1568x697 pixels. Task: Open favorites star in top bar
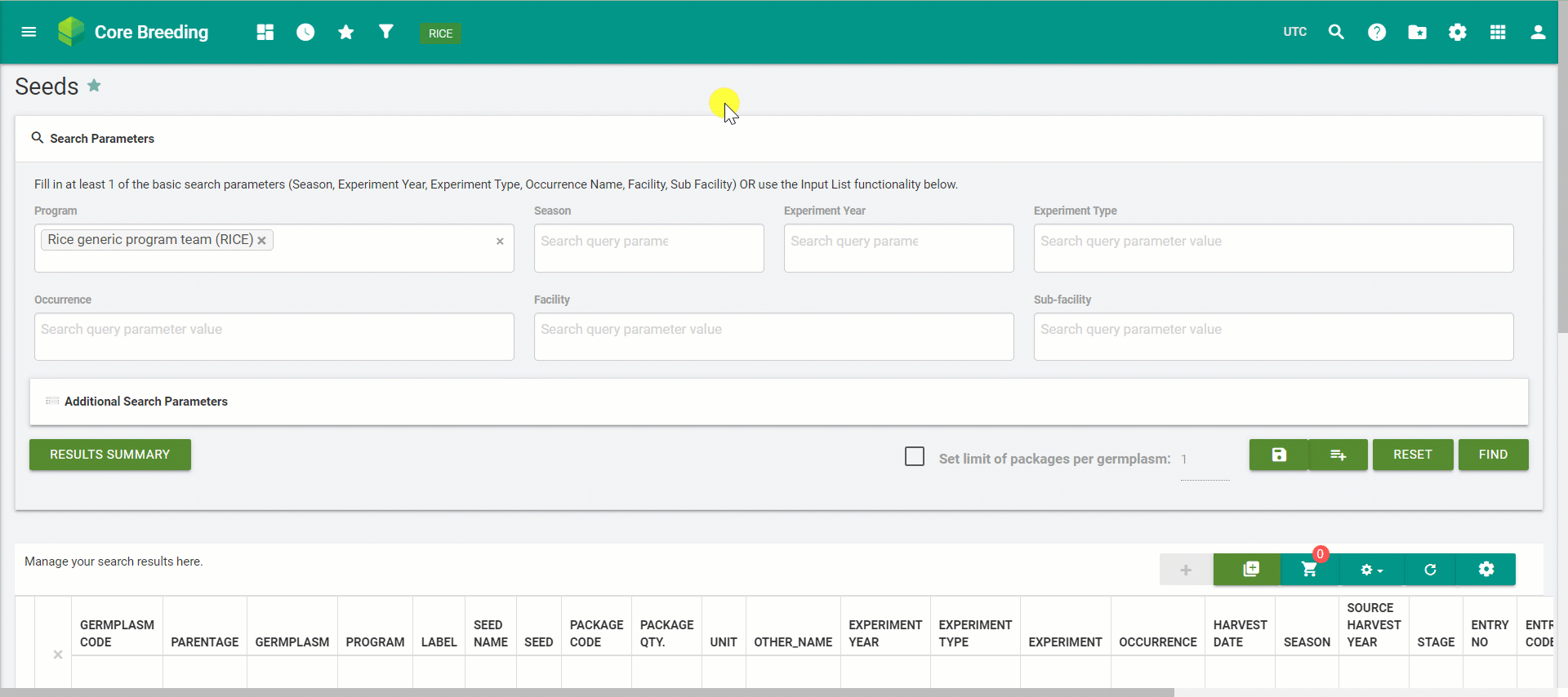point(346,33)
